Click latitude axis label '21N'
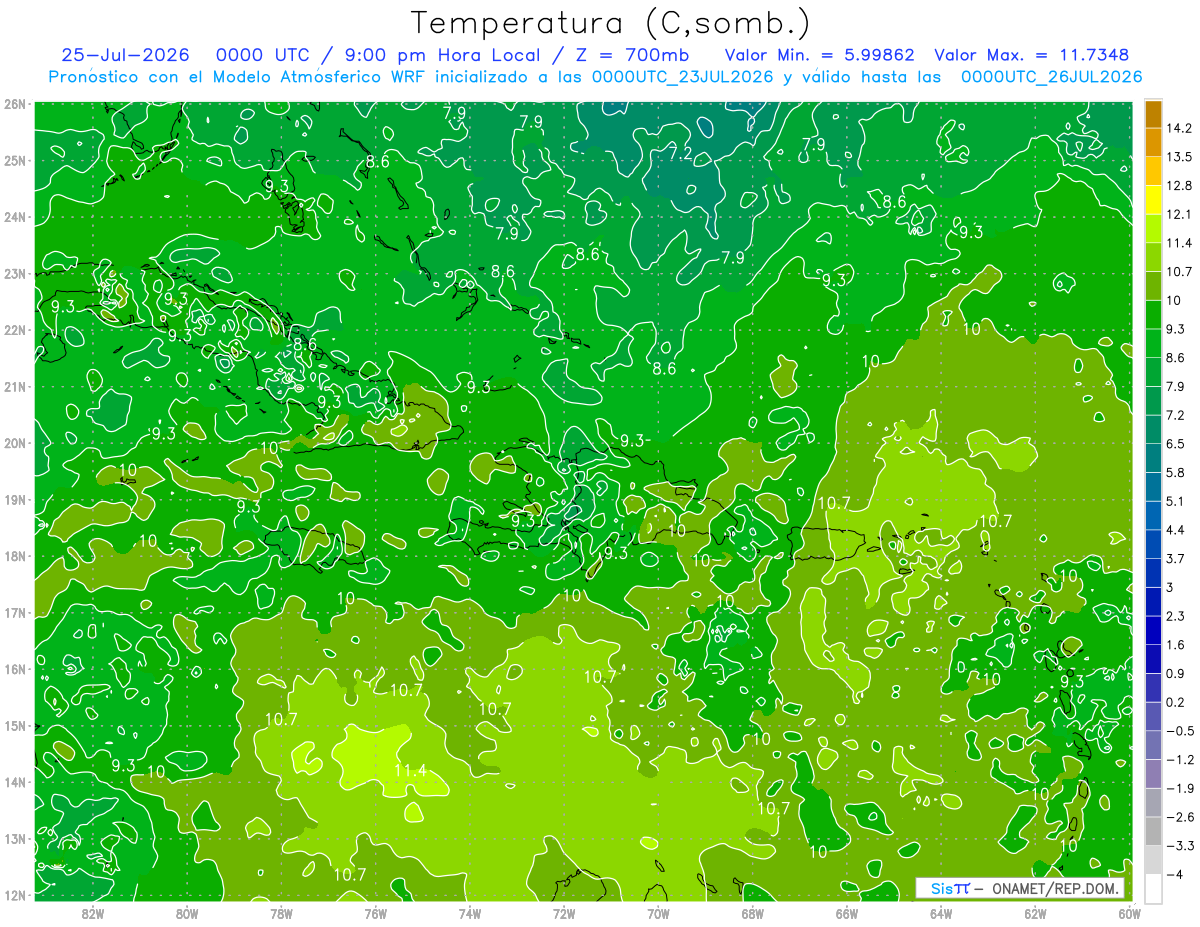Image resolution: width=1200 pixels, height=927 pixels. click(x=14, y=387)
